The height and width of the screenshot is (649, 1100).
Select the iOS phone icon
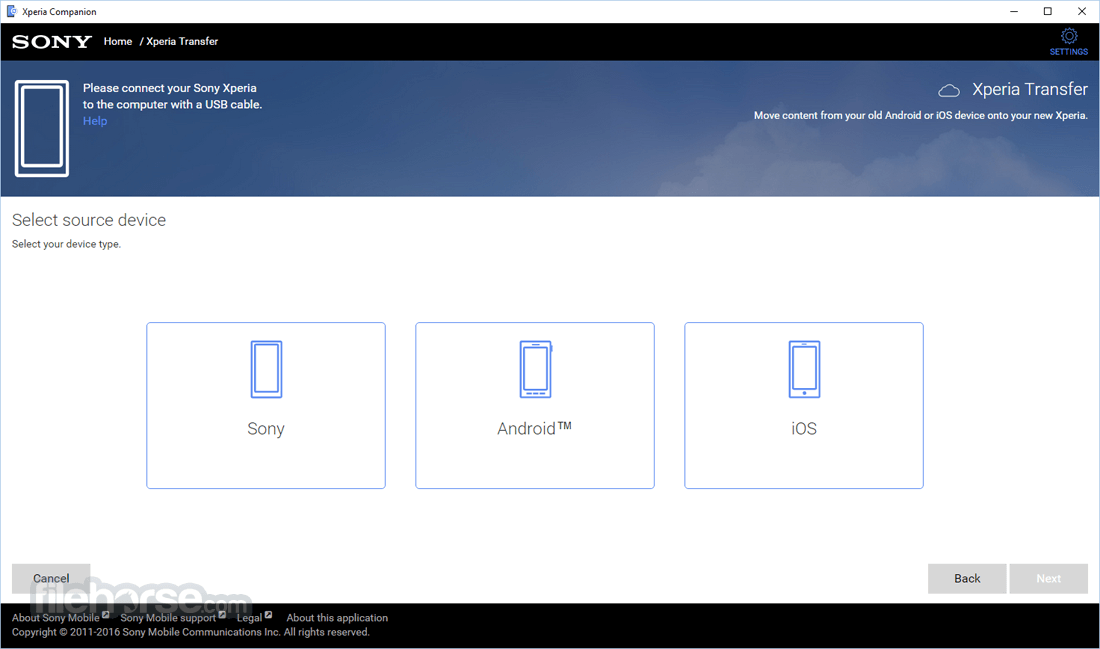click(x=804, y=369)
